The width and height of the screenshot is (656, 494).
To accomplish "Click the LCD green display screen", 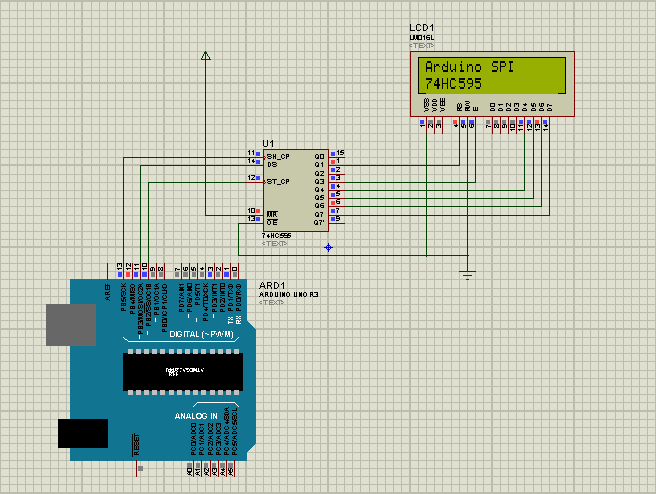I will (x=492, y=76).
